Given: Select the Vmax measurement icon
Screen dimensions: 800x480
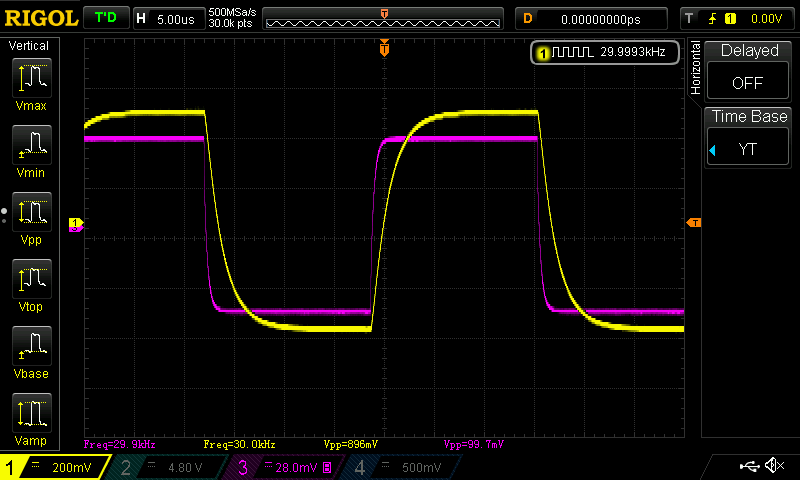Looking at the screenshot, I should click(x=32, y=78).
